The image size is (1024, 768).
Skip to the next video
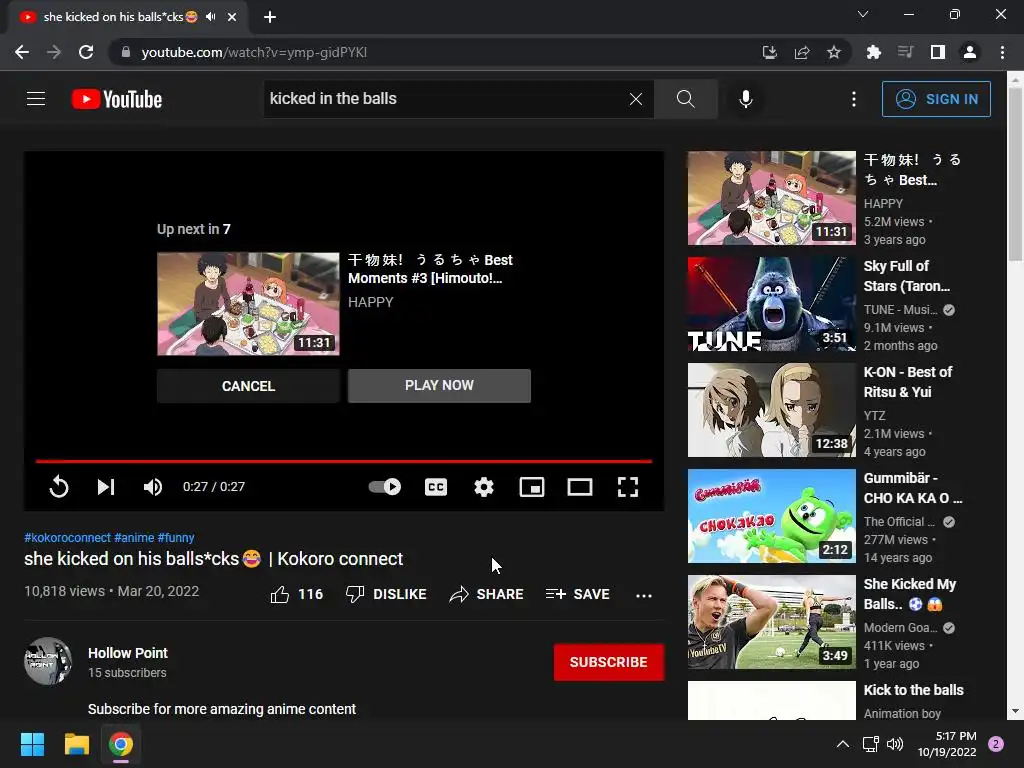[106, 487]
